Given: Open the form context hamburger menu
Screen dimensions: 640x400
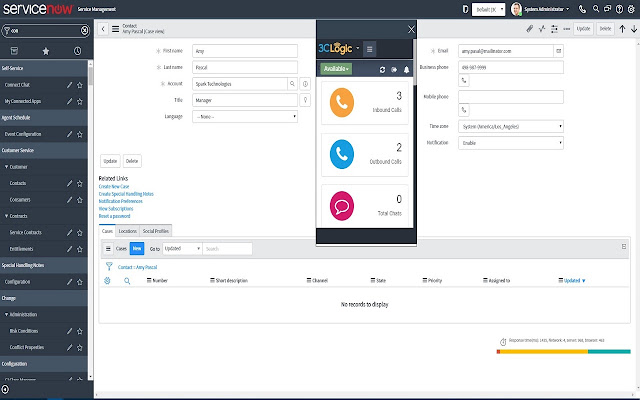Looking at the screenshot, I should pos(116,29).
